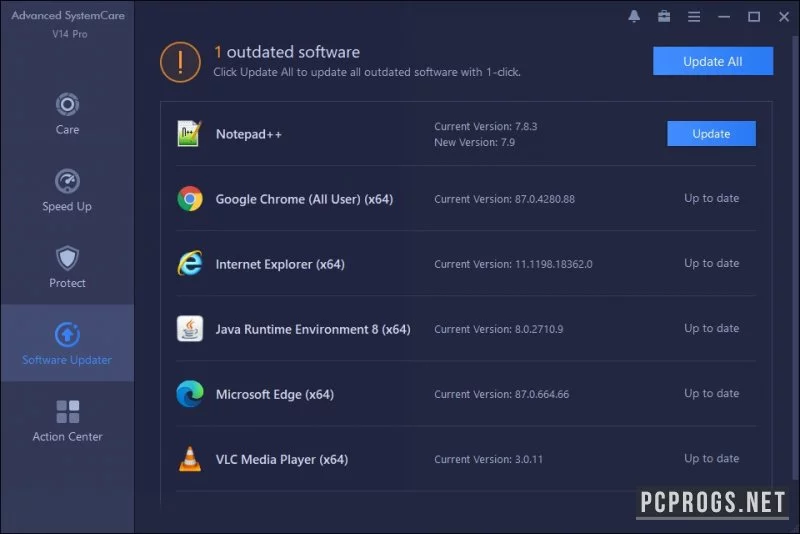The height and width of the screenshot is (534, 800).
Task: Click 'Up to date' status for Java Runtime
Action: (712, 328)
